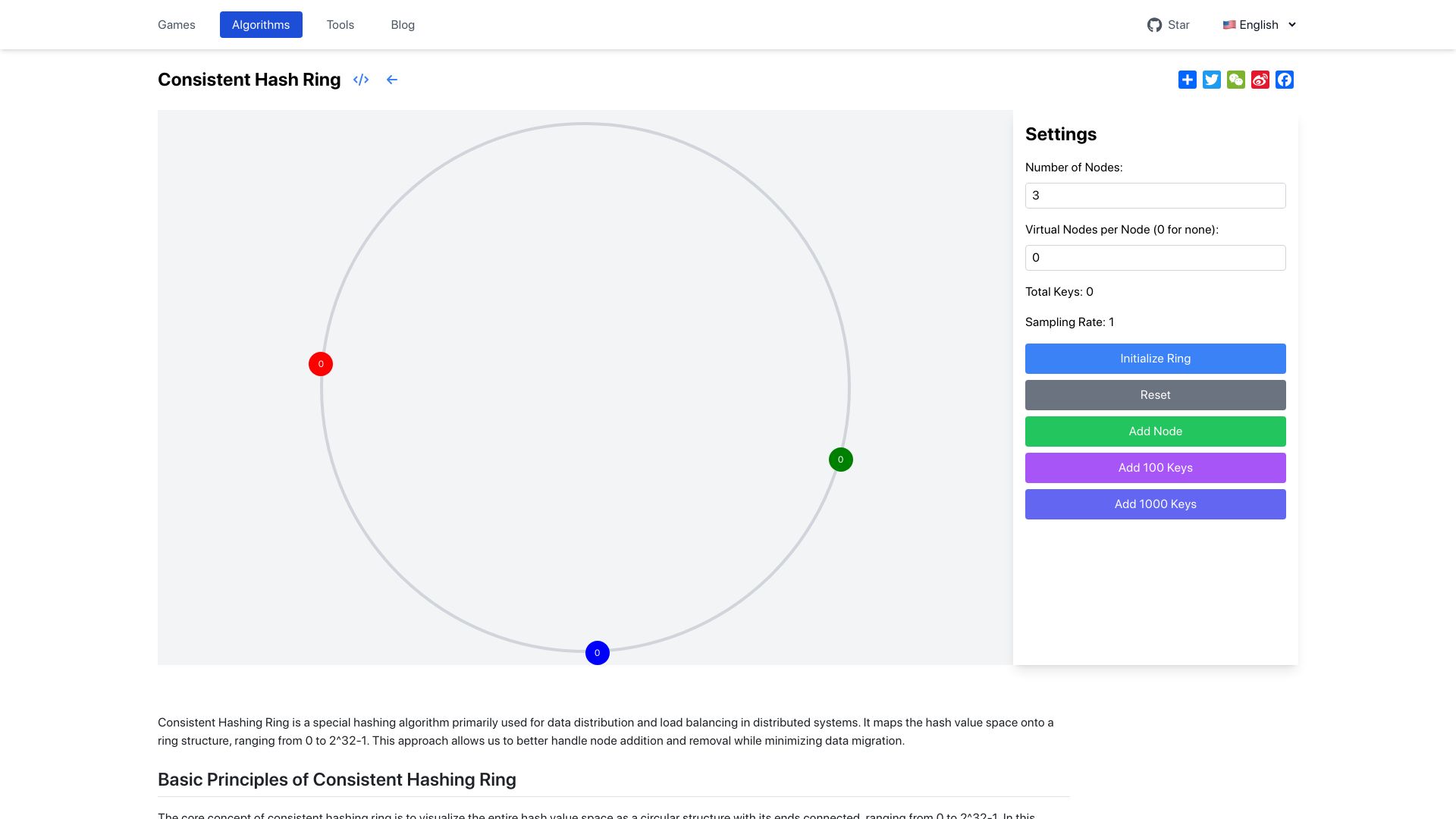Viewport: 1456px width, 819px height.
Task: Open the Games menu
Action: pos(177,25)
